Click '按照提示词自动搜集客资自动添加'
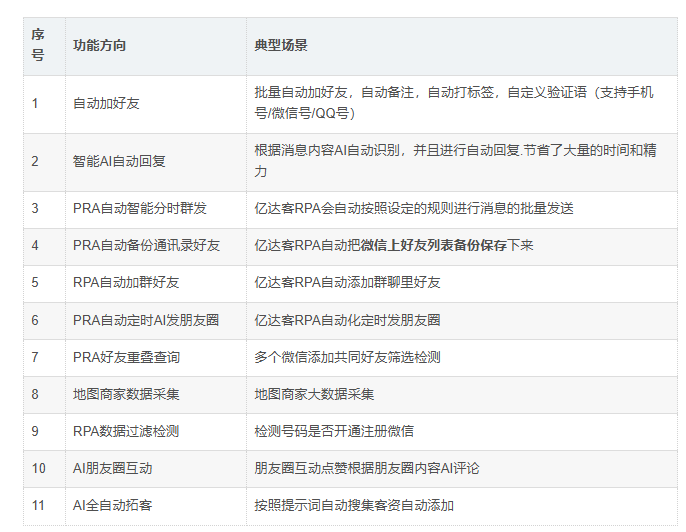 coord(354,506)
